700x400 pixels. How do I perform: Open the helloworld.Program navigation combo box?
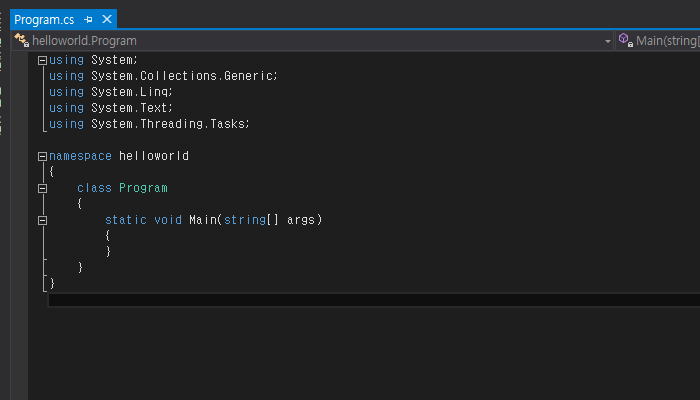312,41
